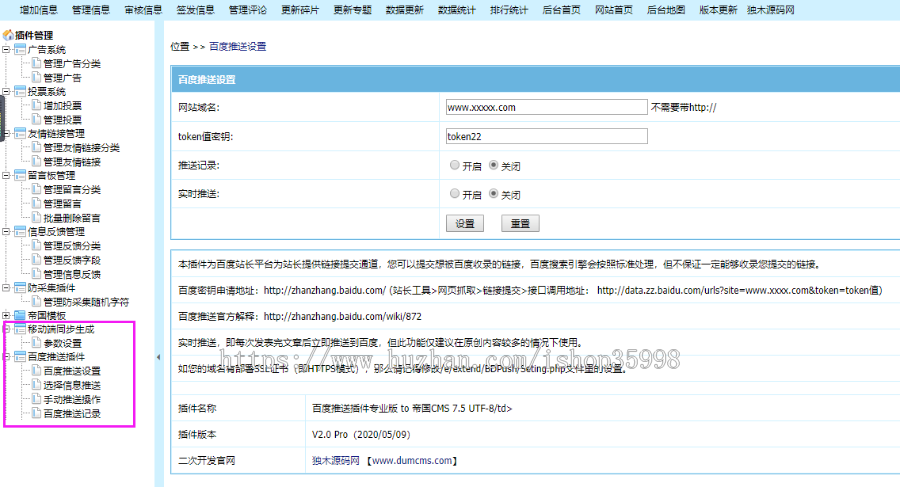The height and width of the screenshot is (487, 900).
Task: Open 管理留言 tree item
Action: pyautogui.click(x=62, y=204)
